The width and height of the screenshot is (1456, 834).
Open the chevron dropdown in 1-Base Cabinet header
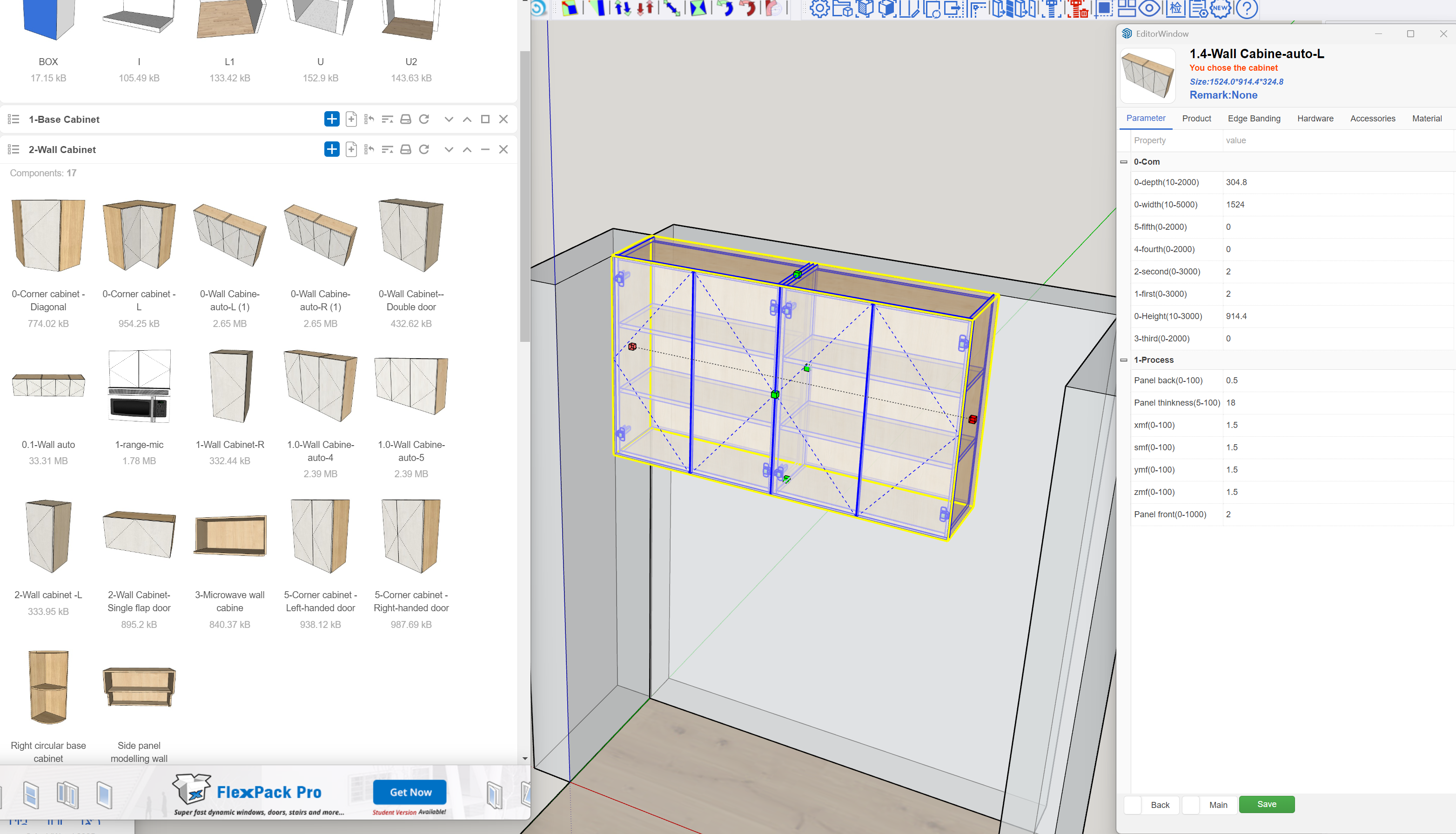pyautogui.click(x=449, y=119)
